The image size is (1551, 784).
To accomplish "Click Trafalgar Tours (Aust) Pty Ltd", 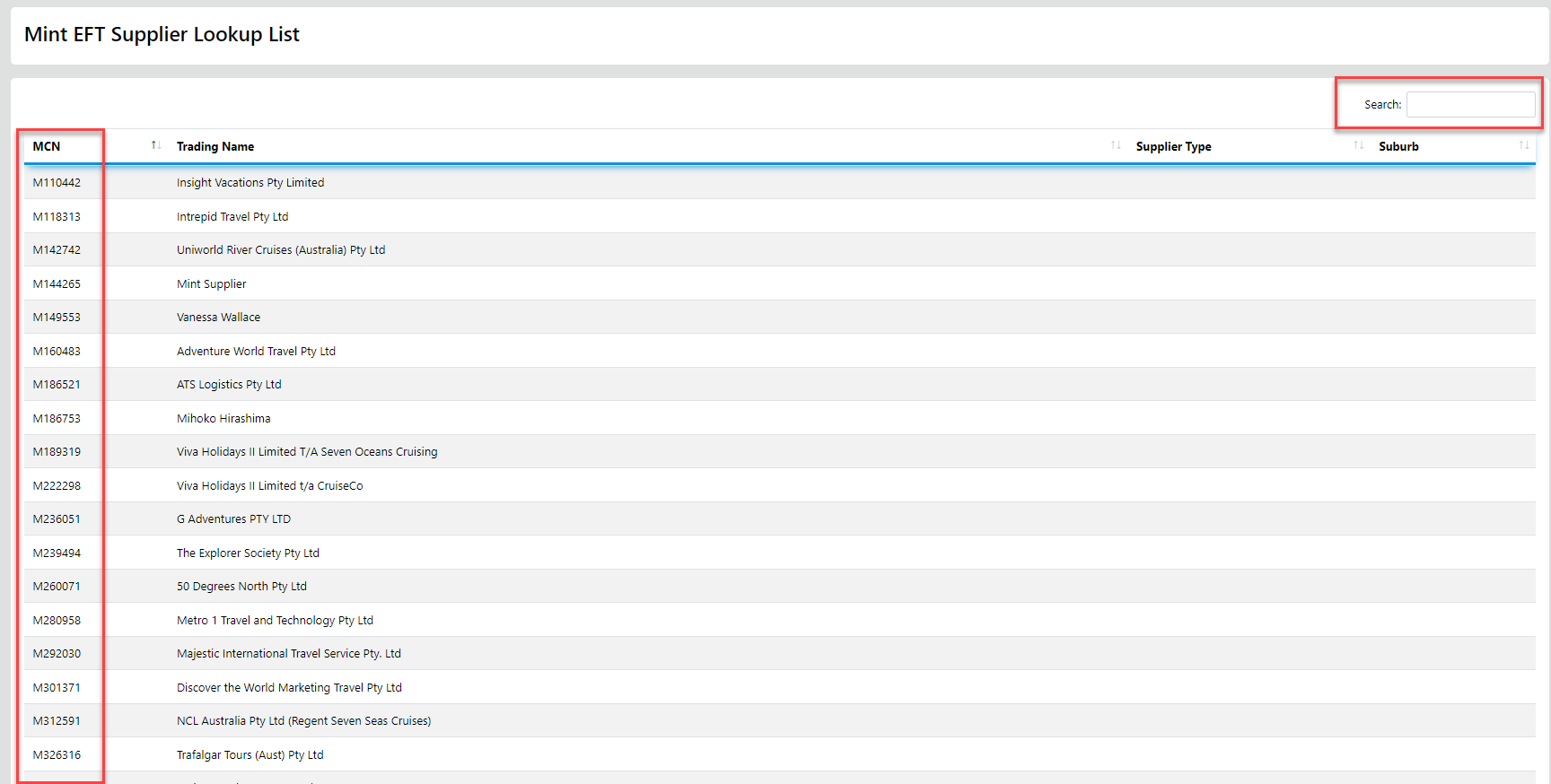I will point(250,755).
